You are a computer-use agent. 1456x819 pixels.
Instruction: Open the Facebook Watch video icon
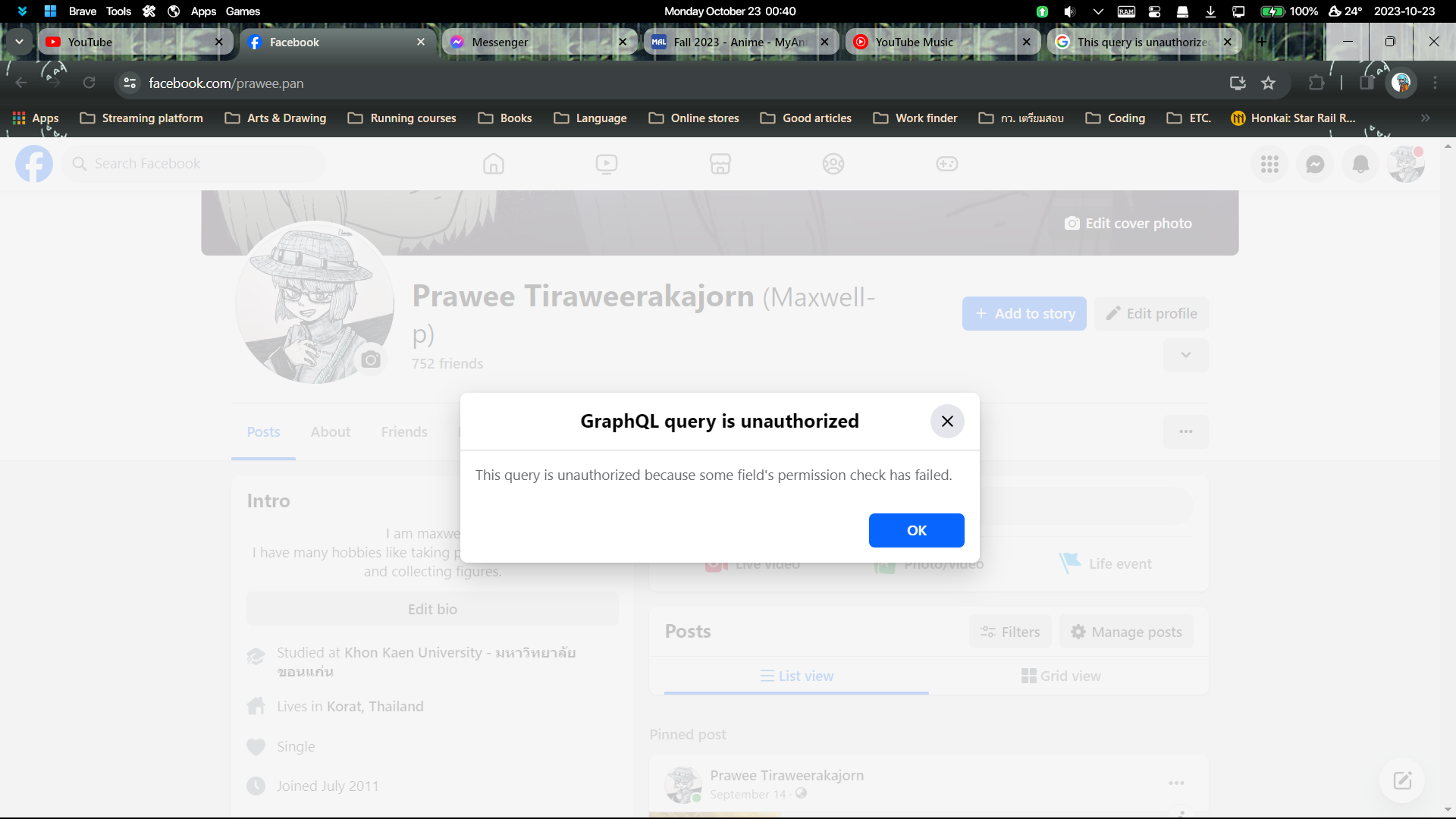(607, 164)
